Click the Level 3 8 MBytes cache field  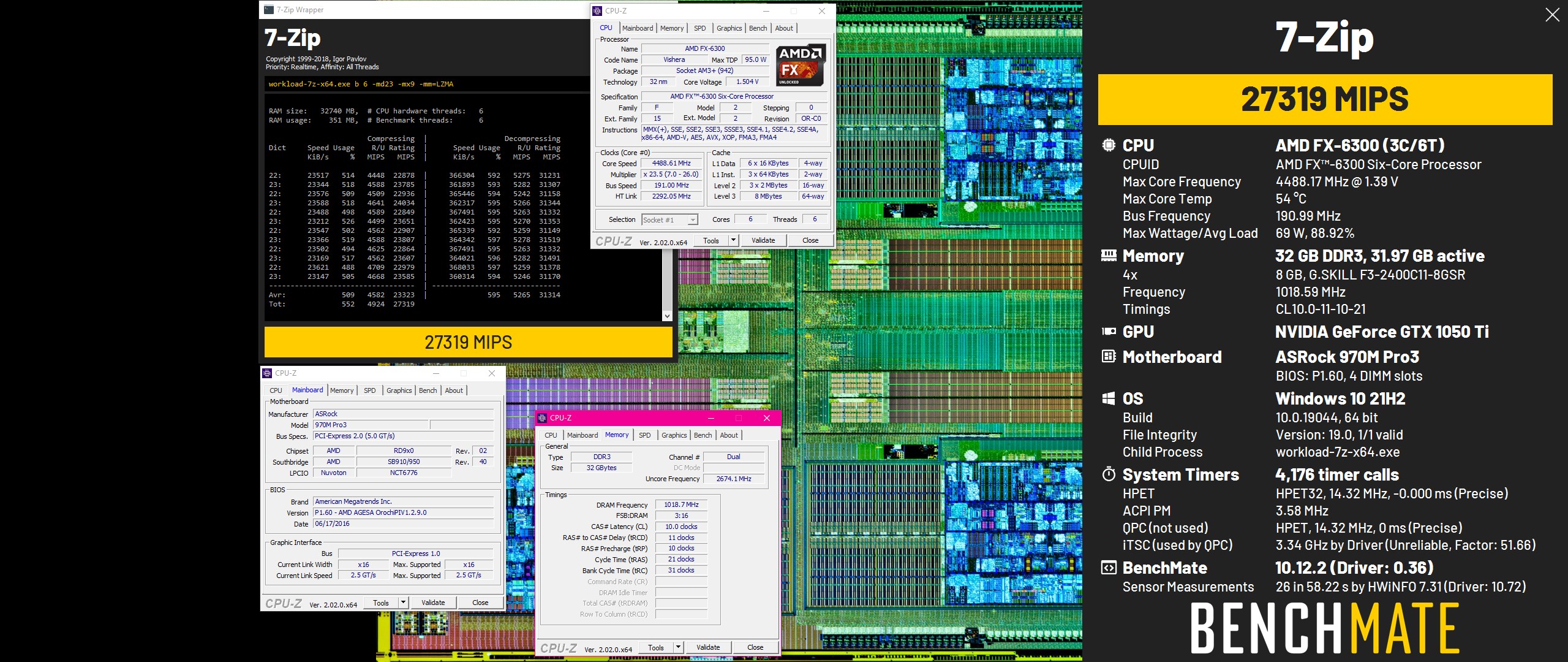coord(768,197)
